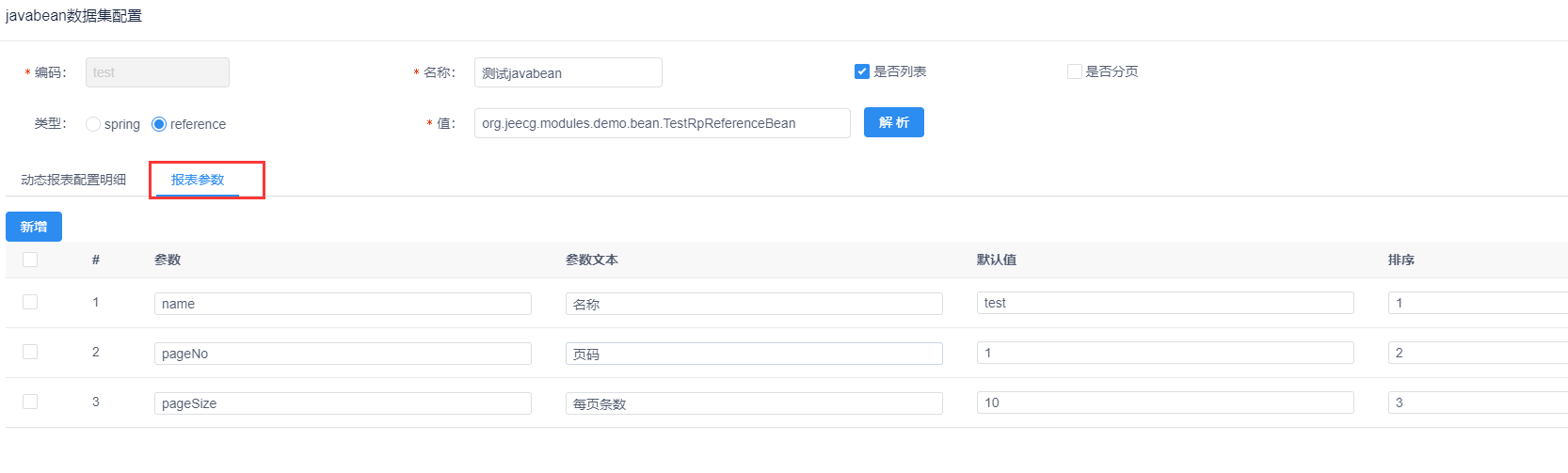Enable the 是否分页 checkbox
The height and width of the screenshot is (473, 1568).
[1074, 71]
